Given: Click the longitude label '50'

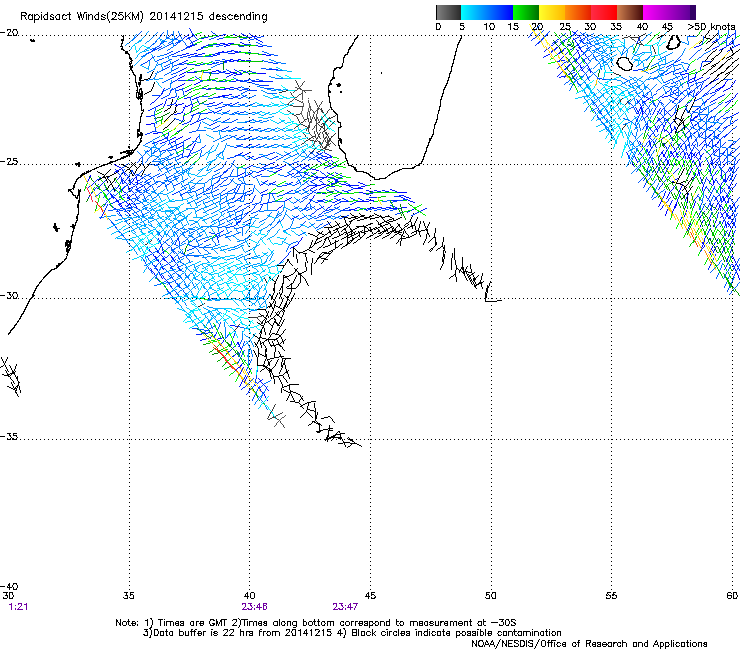Looking at the screenshot, I should point(491,596).
